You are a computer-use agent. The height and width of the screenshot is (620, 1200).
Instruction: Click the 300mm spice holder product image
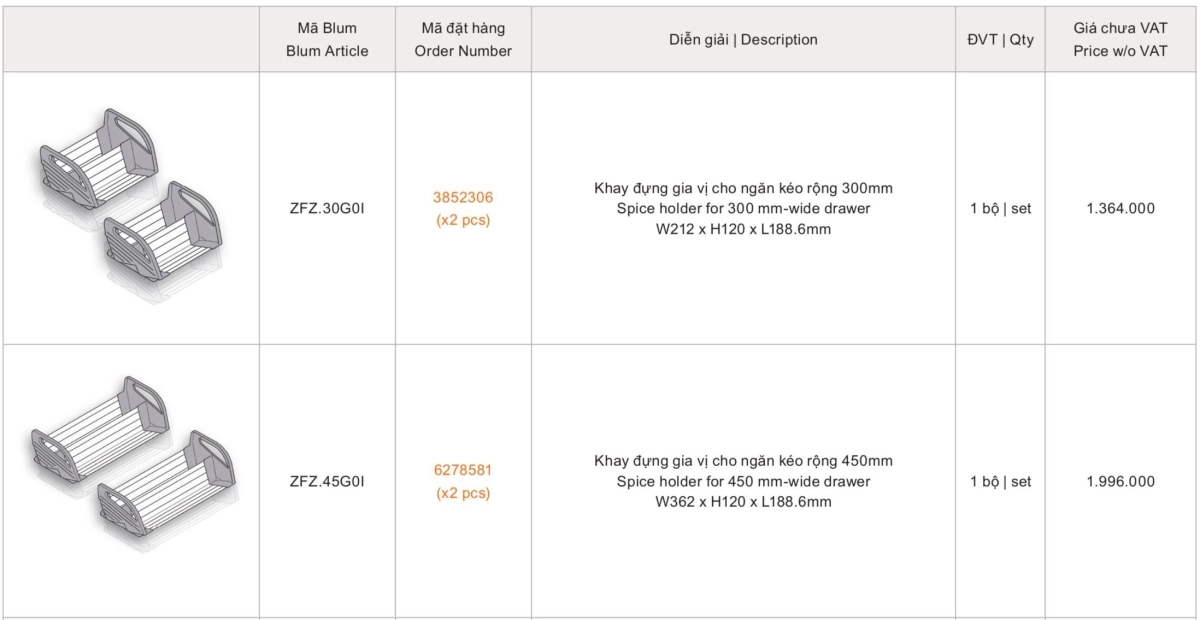tap(130, 208)
